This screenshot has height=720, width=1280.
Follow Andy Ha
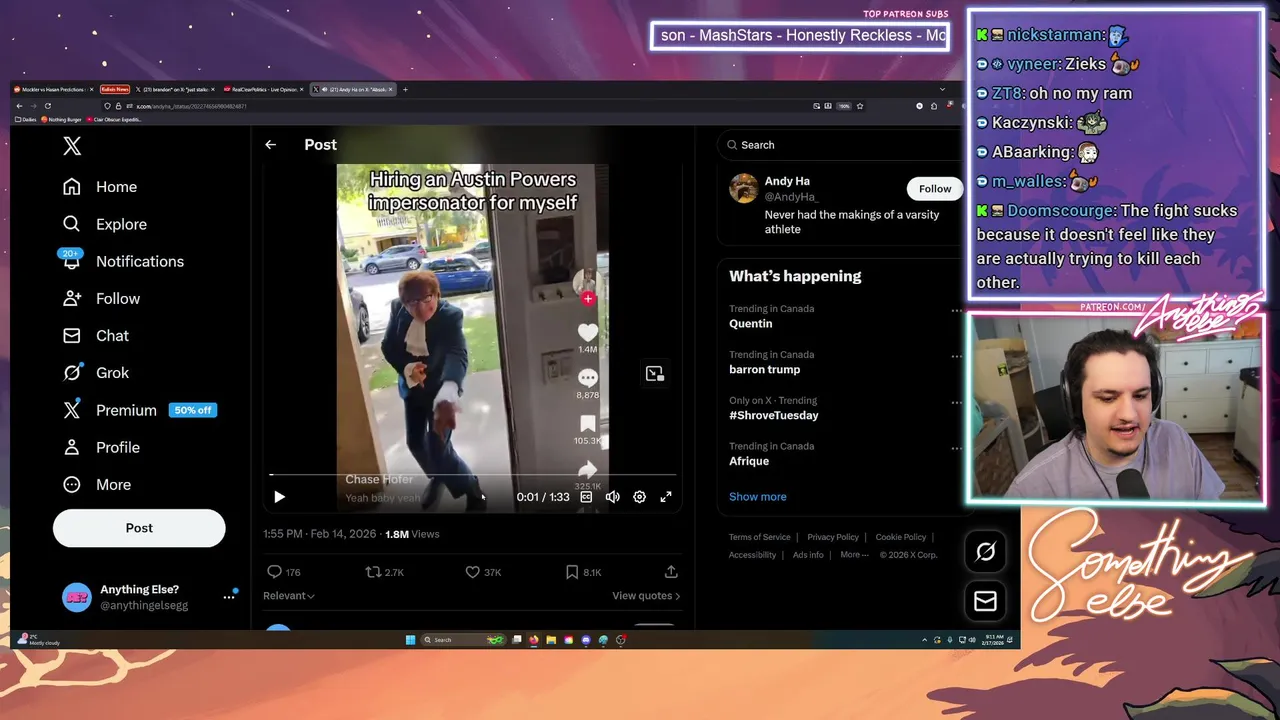935,189
